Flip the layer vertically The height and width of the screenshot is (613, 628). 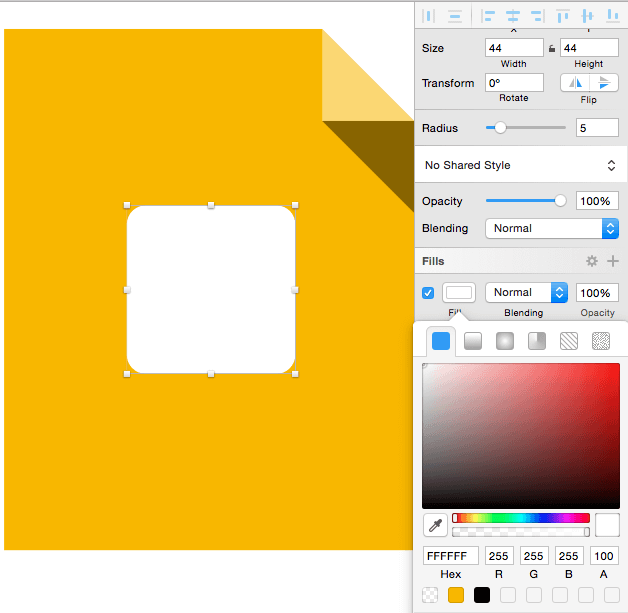(x=604, y=83)
